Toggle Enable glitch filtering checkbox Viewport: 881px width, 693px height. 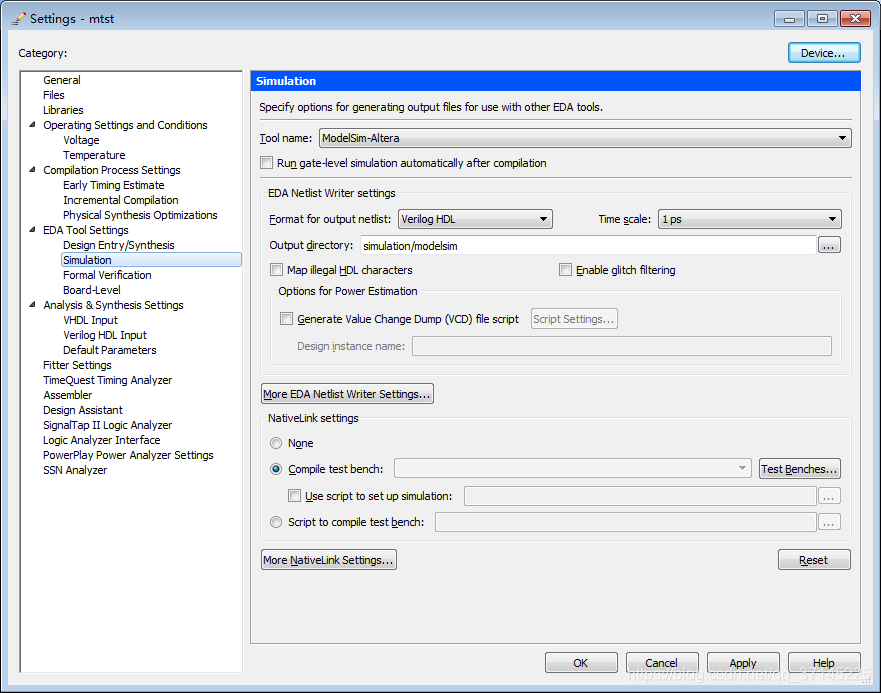click(565, 270)
